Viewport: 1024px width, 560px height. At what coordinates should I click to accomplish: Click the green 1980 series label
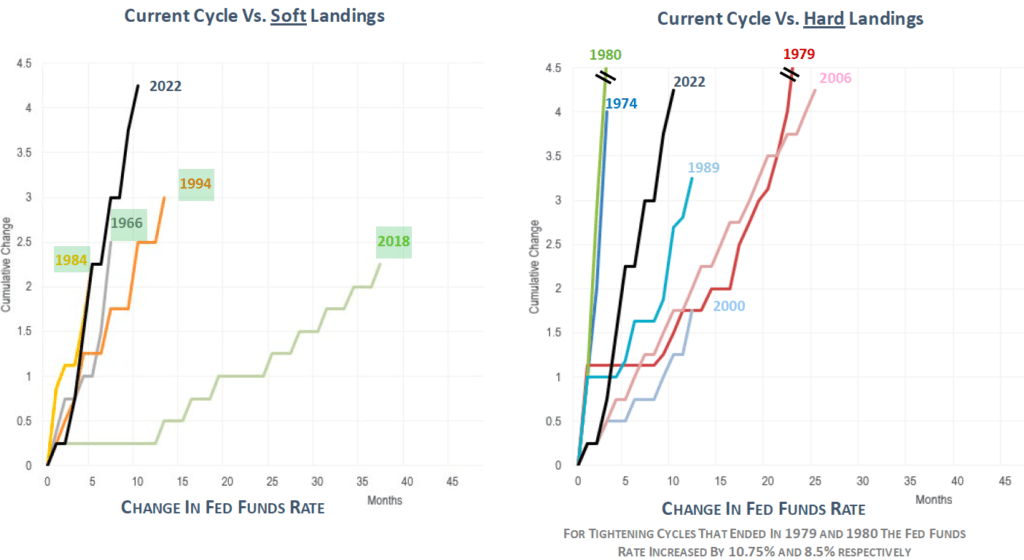607,55
